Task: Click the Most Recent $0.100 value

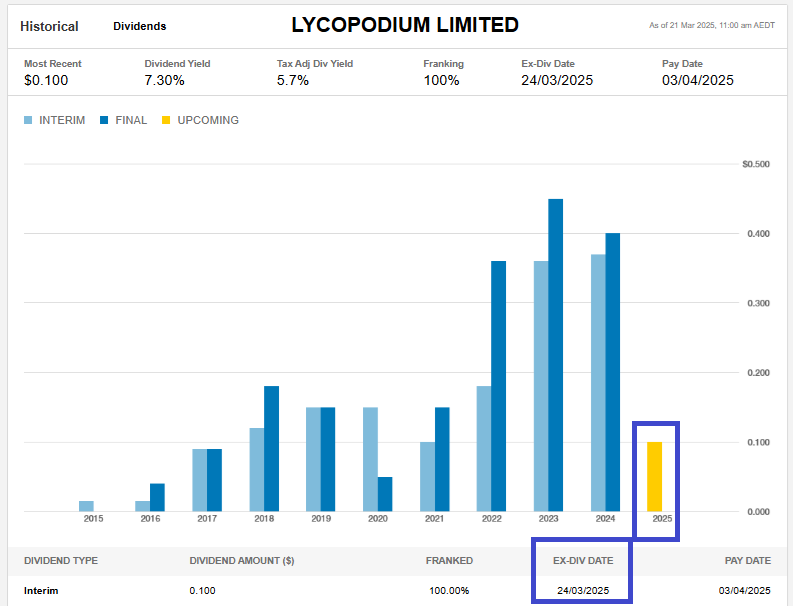Action: 46,80
